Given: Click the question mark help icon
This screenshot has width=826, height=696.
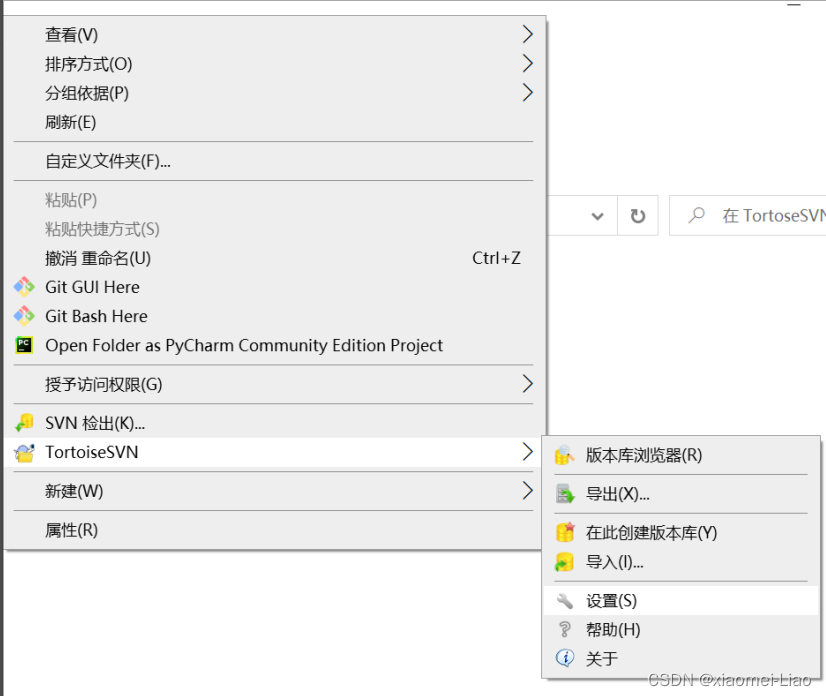Looking at the screenshot, I should click(x=565, y=630).
